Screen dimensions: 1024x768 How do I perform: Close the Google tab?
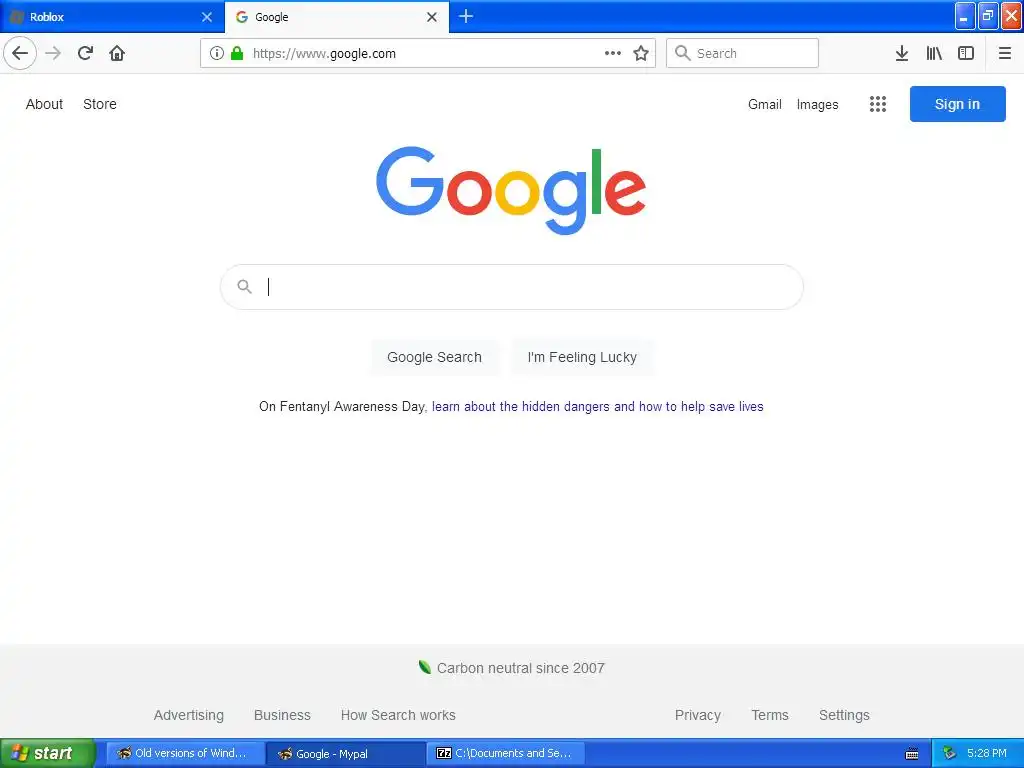(432, 17)
